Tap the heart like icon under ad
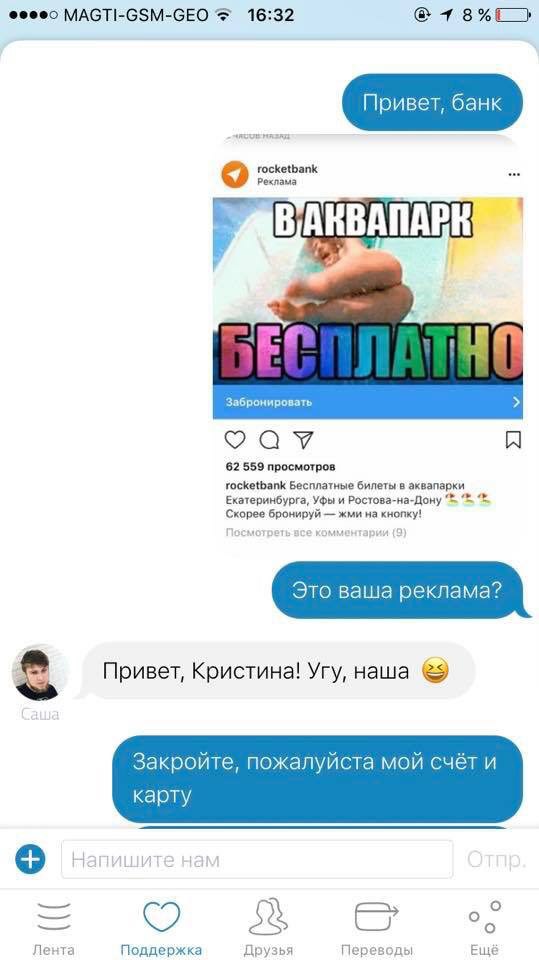 coord(235,440)
